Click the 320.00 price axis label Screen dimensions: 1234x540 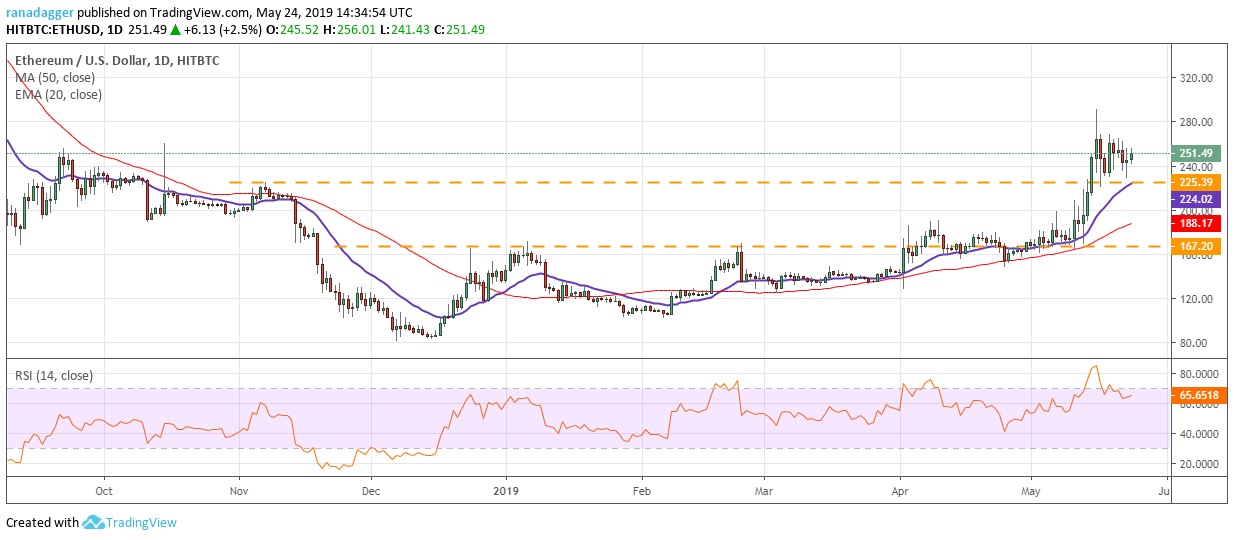[1197, 78]
